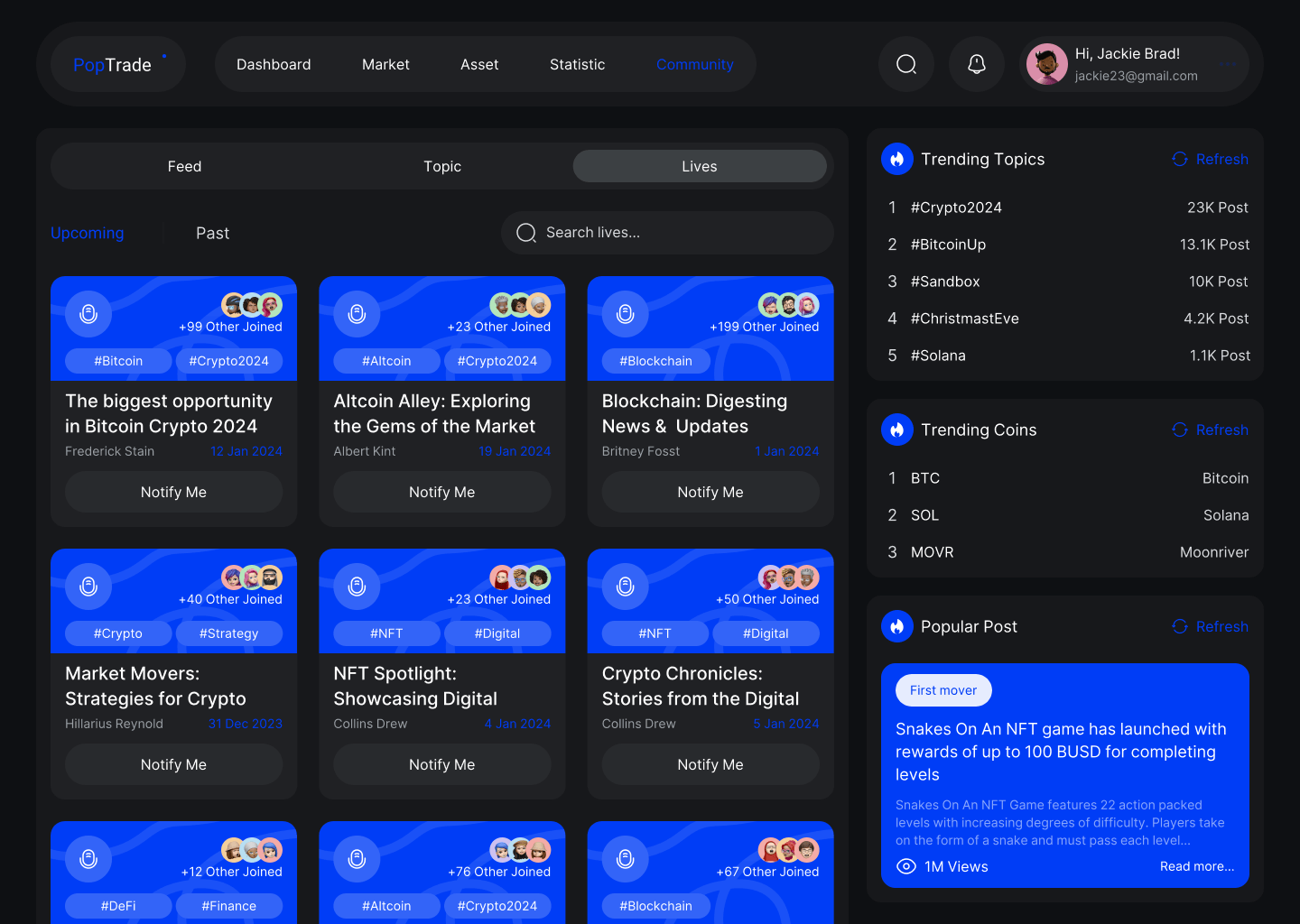Switch to the Feed tab

coord(184,166)
